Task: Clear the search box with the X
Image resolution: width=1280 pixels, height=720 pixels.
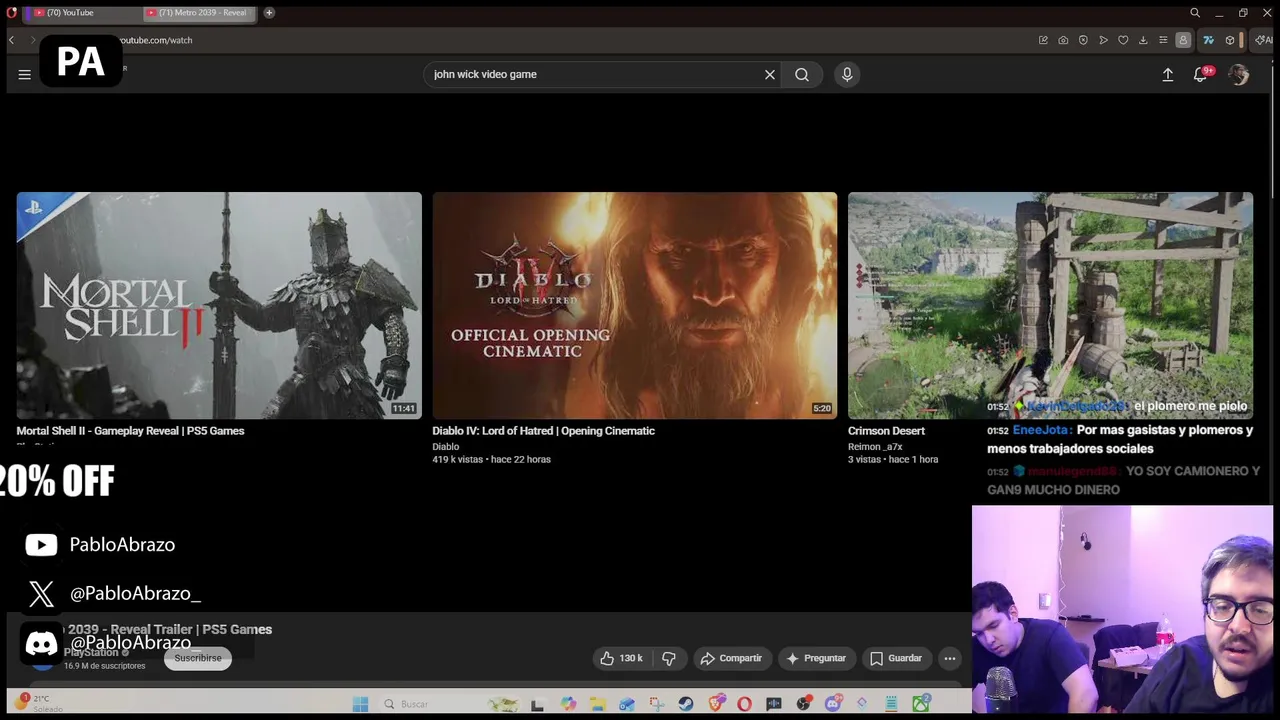Action: (770, 74)
